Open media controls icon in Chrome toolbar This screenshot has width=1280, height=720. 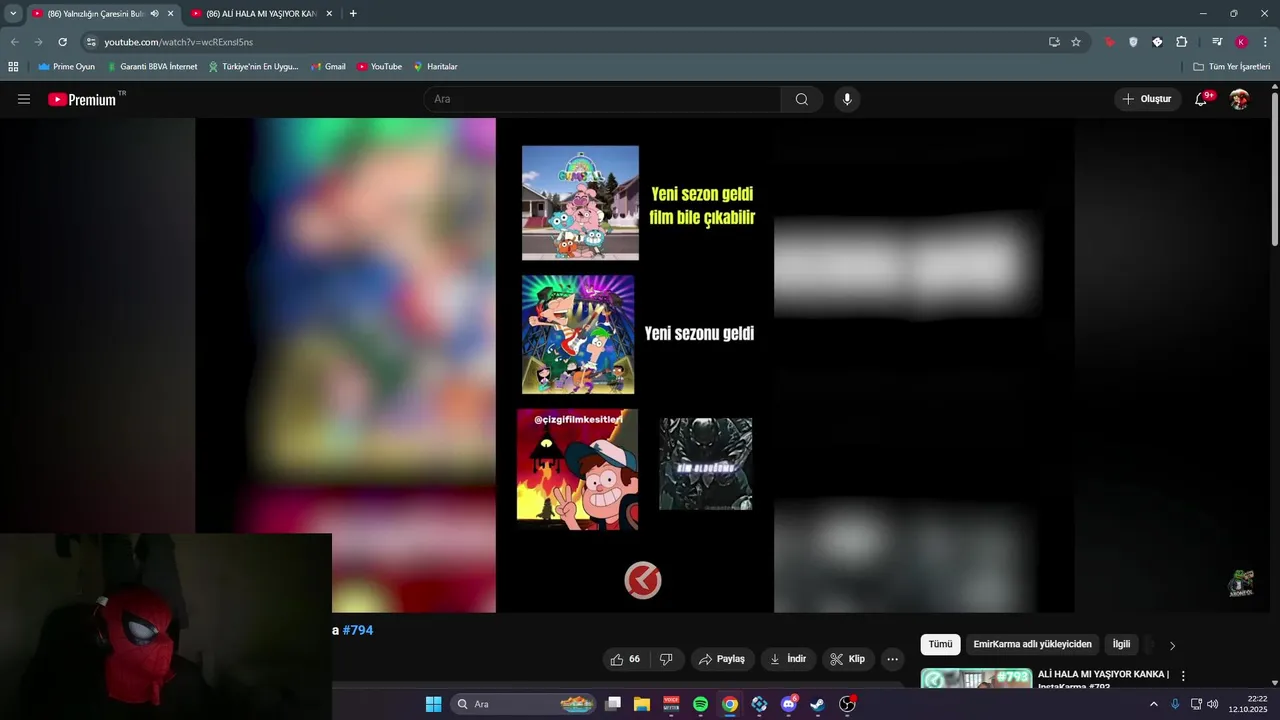point(1217,42)
